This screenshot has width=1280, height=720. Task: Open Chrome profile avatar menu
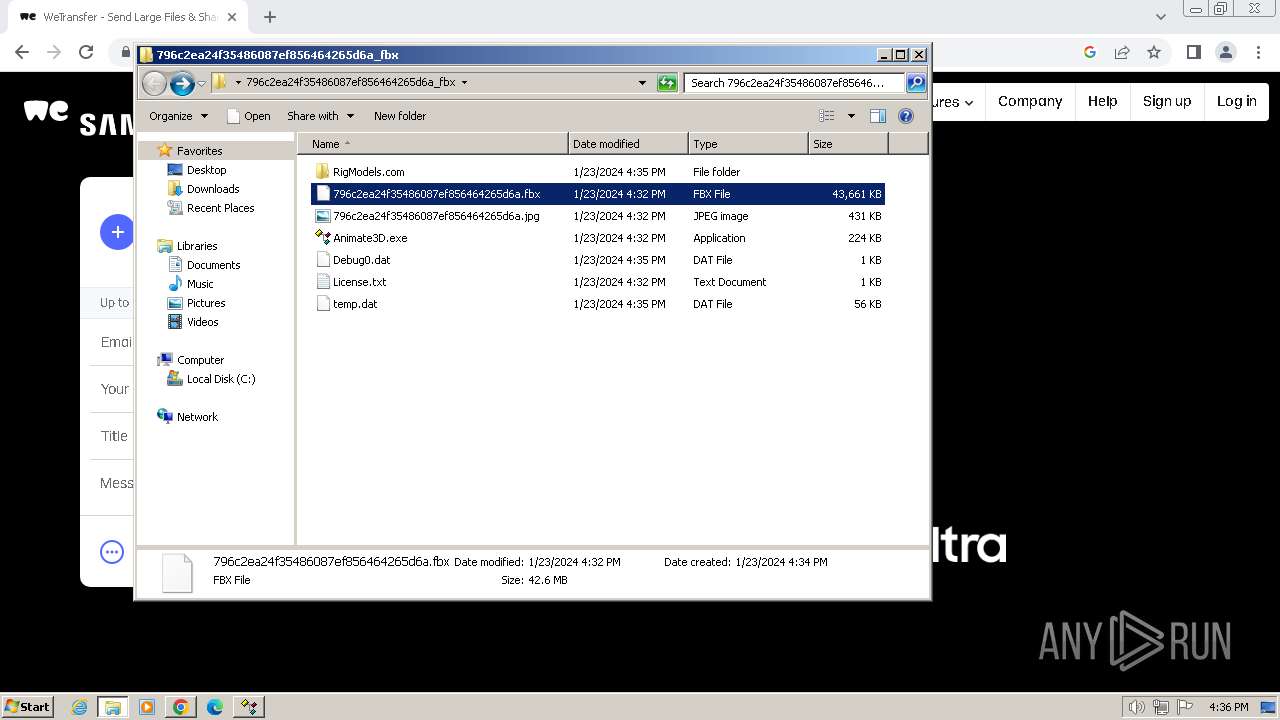[x=1226, y=53]
